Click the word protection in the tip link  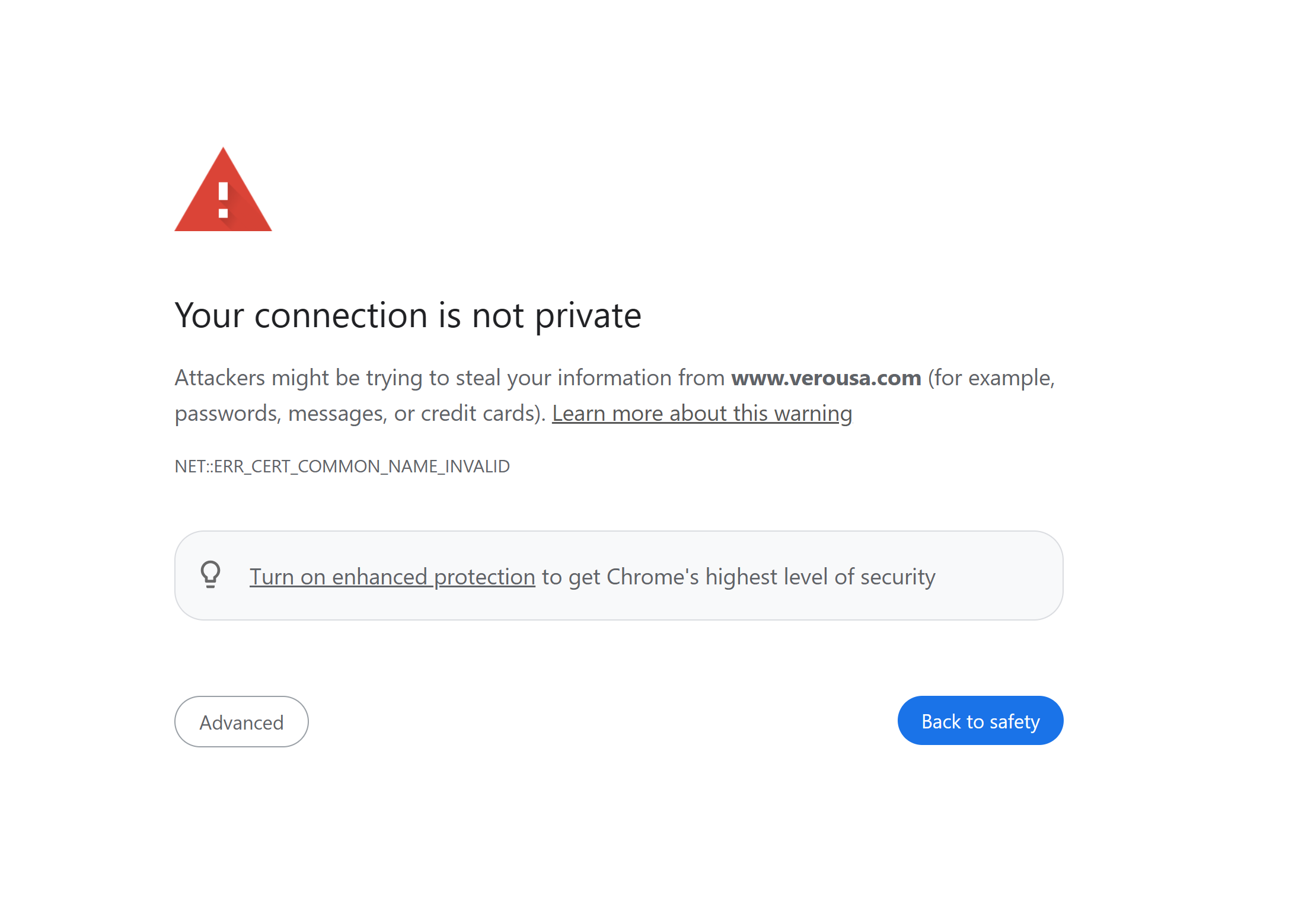tap(484, 577)
